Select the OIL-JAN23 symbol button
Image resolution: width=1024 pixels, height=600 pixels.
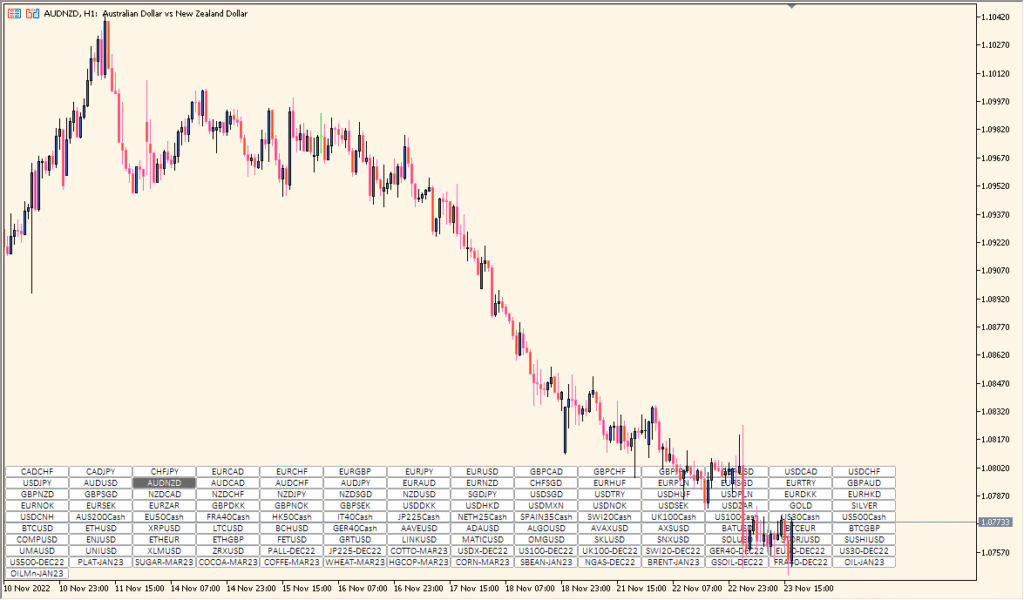pyautogui.click(x=864, y=562)
